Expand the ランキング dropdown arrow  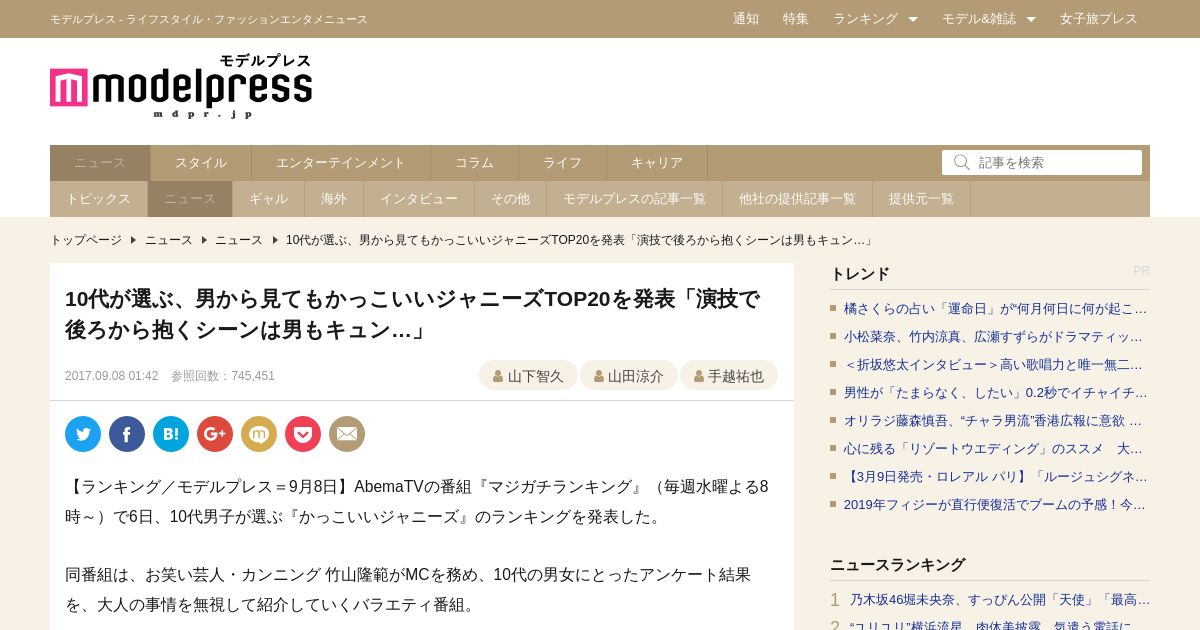click(x=913, y=19)
